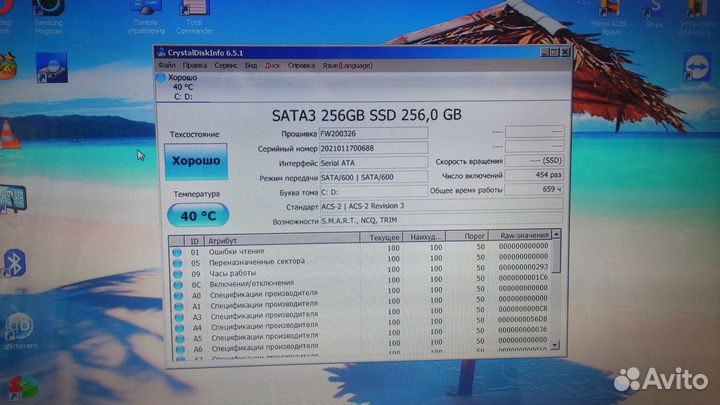Click the Атрибут column header
Screen dimensions: 720x405
tap(281, 239)
